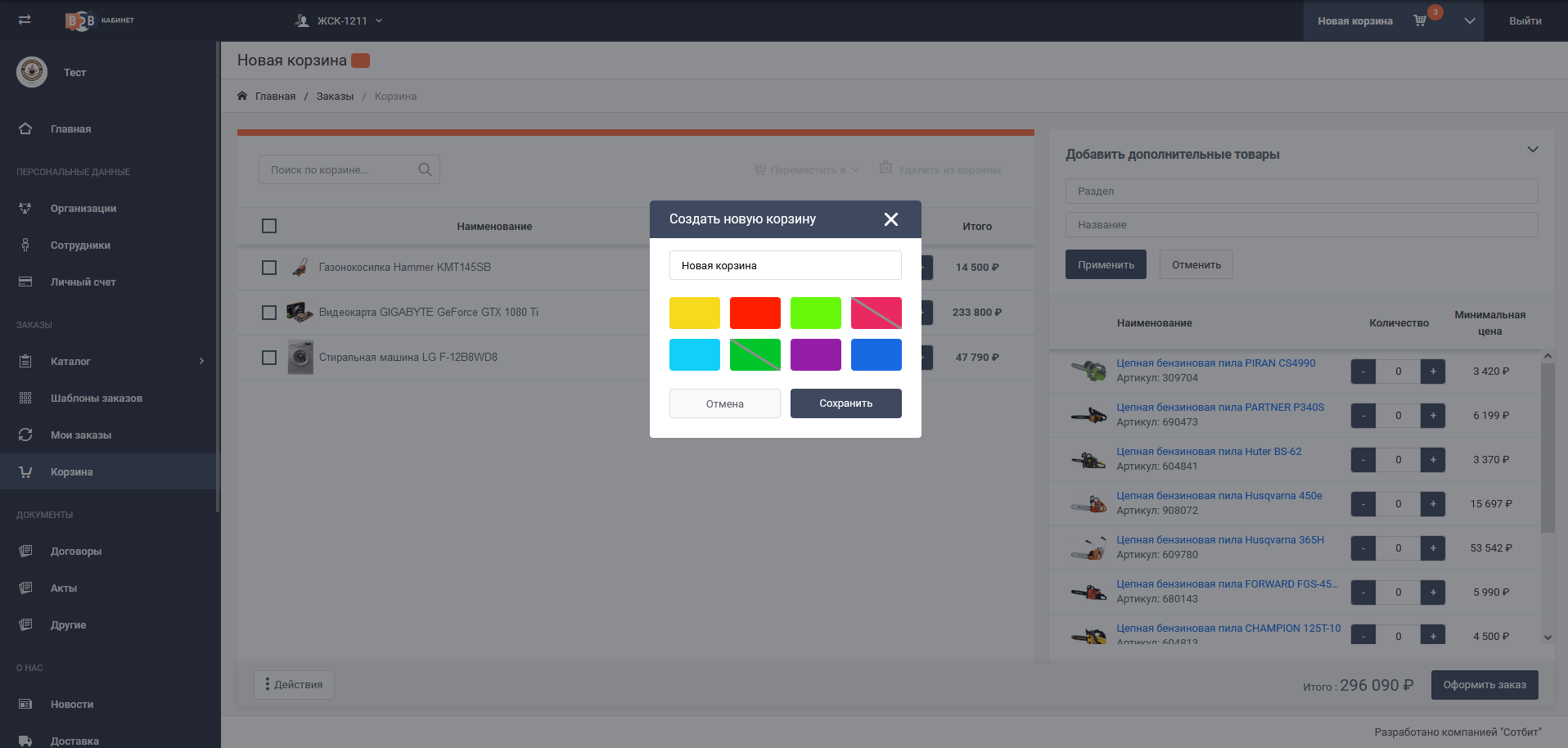Check the Hammer KMT145SB lawnmower row
This screenshot has height=748, width=1568.
point(269,268)
